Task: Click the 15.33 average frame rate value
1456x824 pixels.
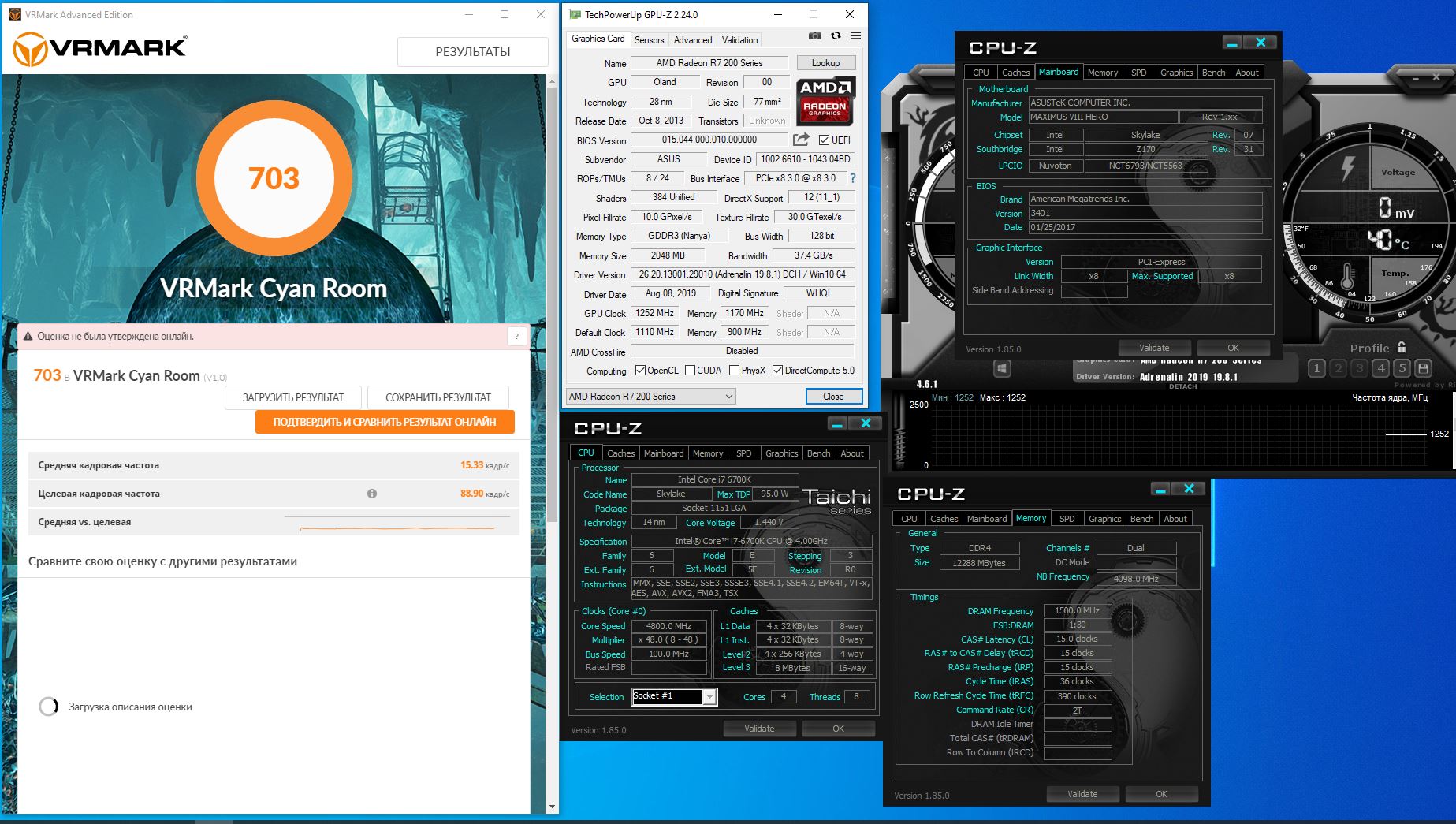Action: pyautogui.click(x=471, y=465)
